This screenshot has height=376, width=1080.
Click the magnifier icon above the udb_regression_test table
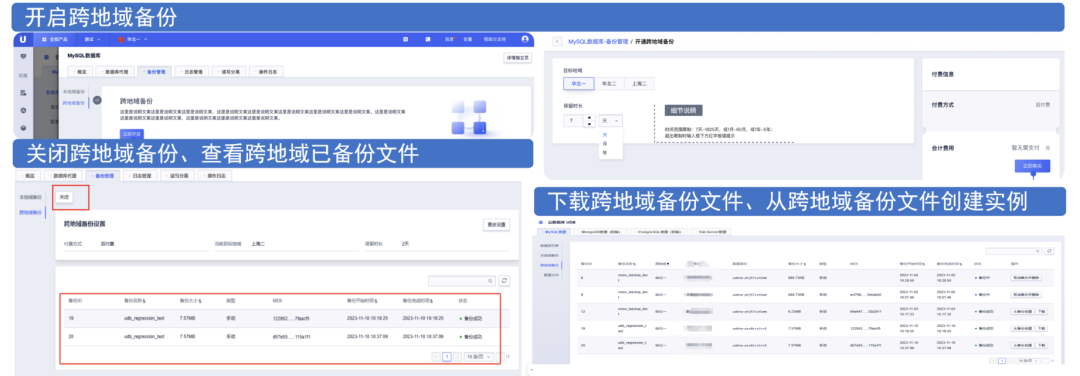point(491,281)
